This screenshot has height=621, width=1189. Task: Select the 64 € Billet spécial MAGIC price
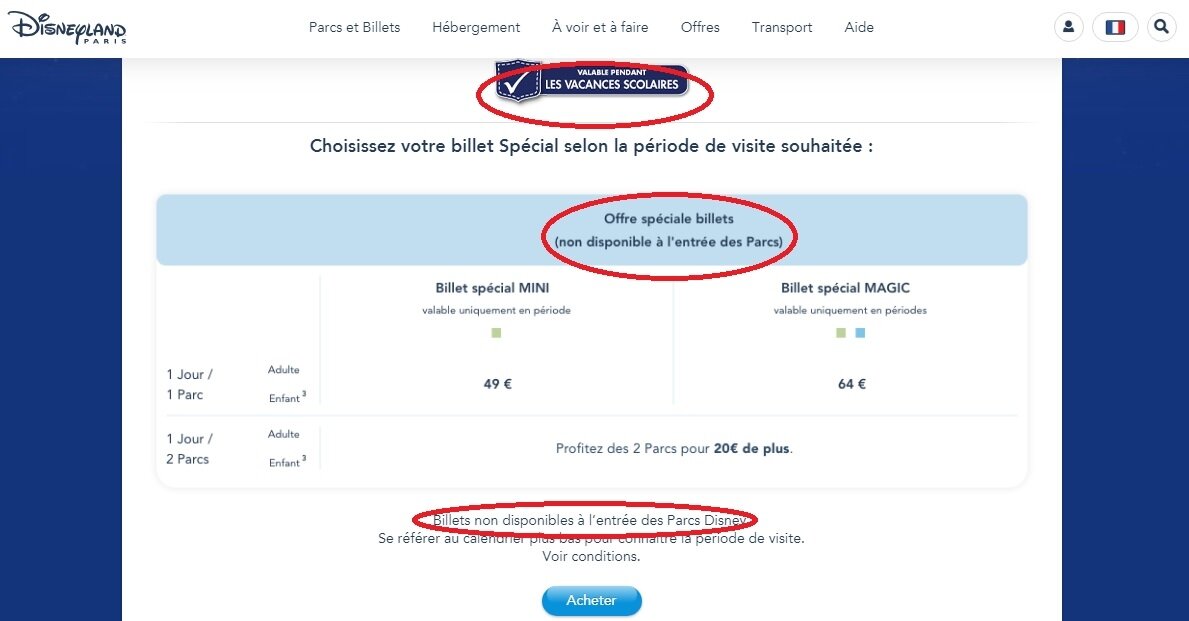tap(852, 384)
